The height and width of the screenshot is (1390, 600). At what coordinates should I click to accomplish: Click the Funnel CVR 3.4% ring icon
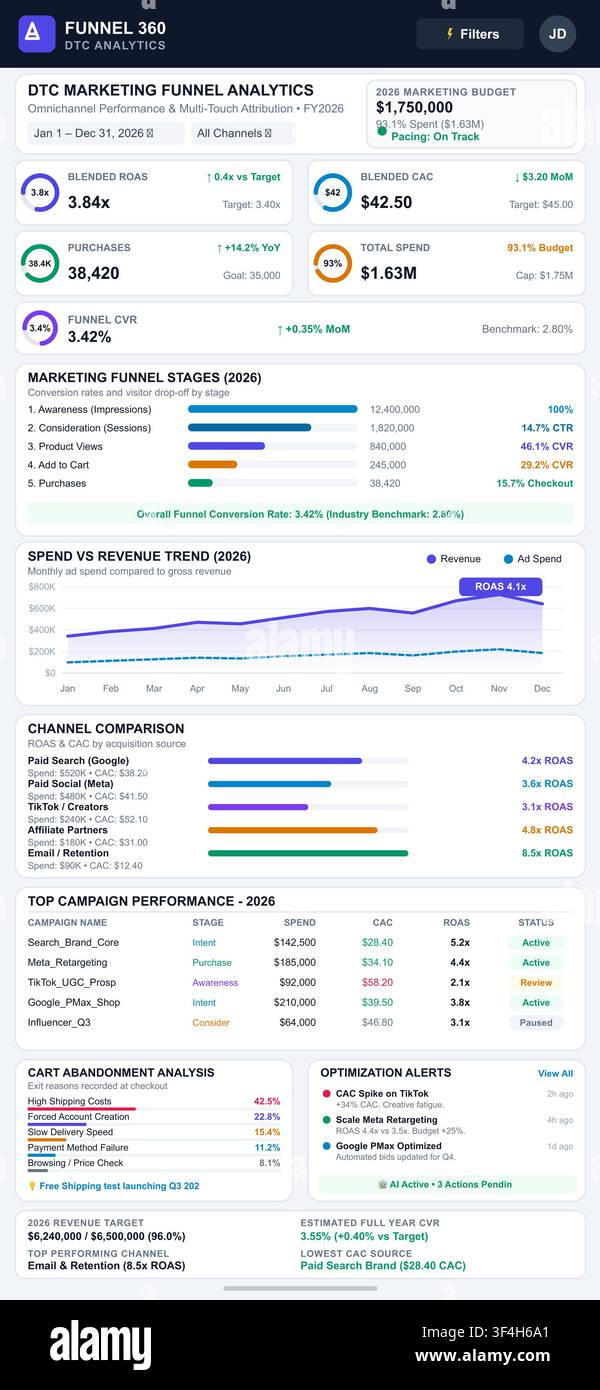40,328
